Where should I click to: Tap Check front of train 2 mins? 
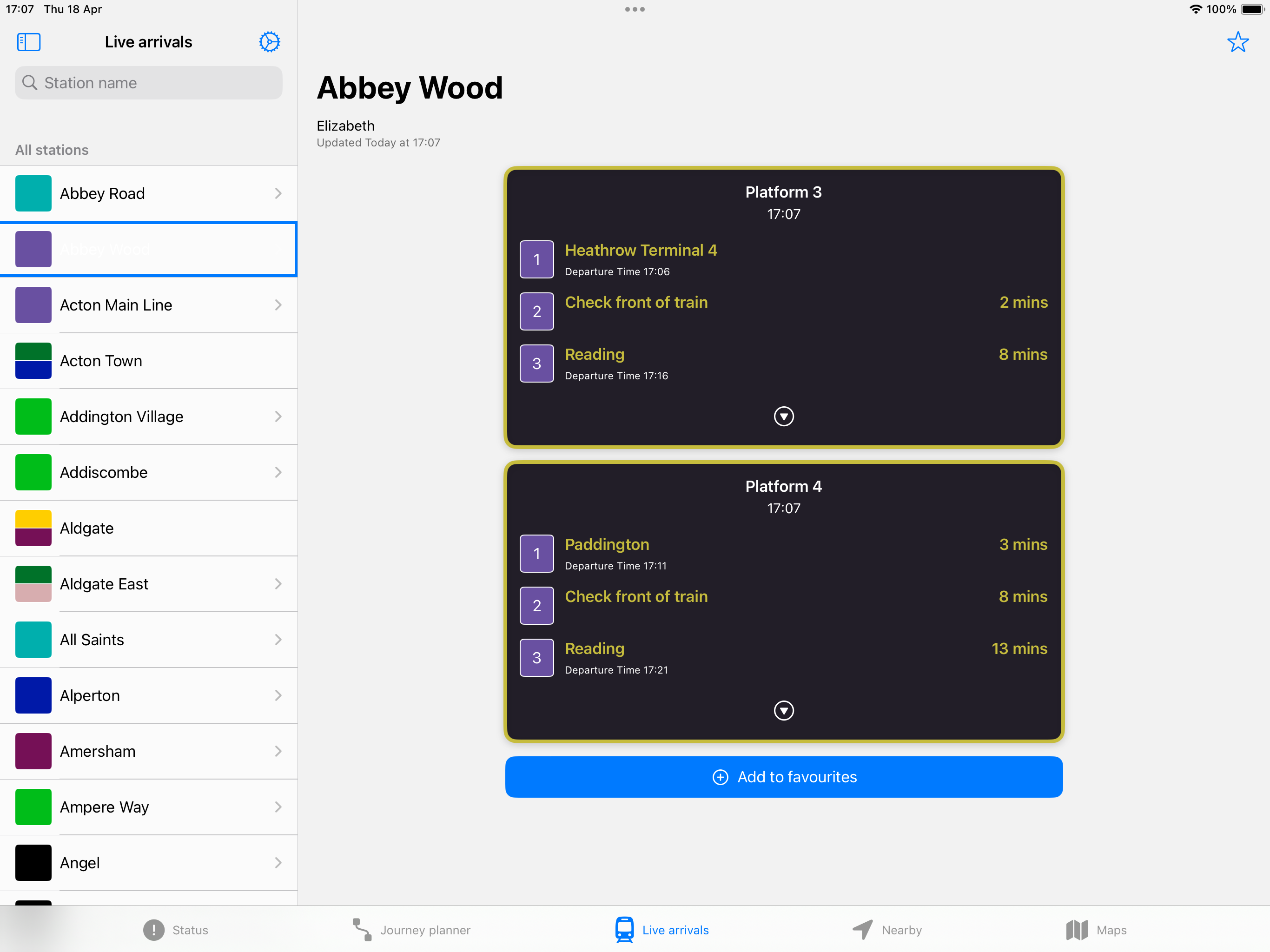pyautogui.click(x=784, y=311)
